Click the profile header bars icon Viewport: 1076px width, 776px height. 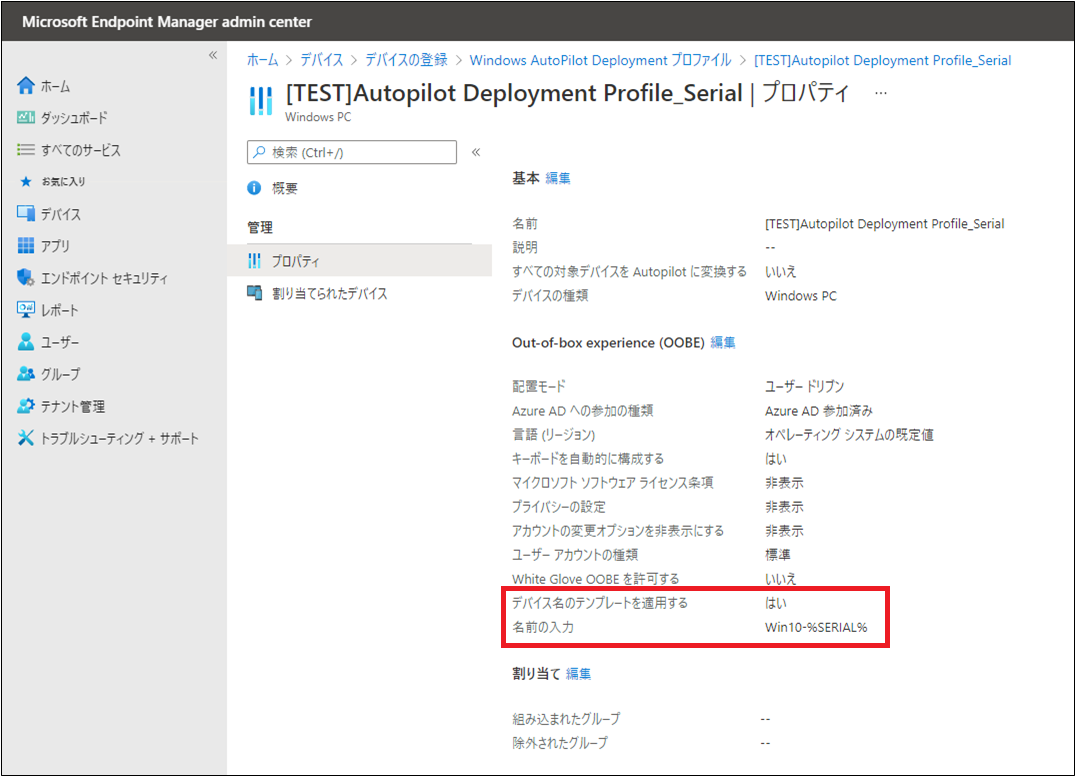point(261,101)
